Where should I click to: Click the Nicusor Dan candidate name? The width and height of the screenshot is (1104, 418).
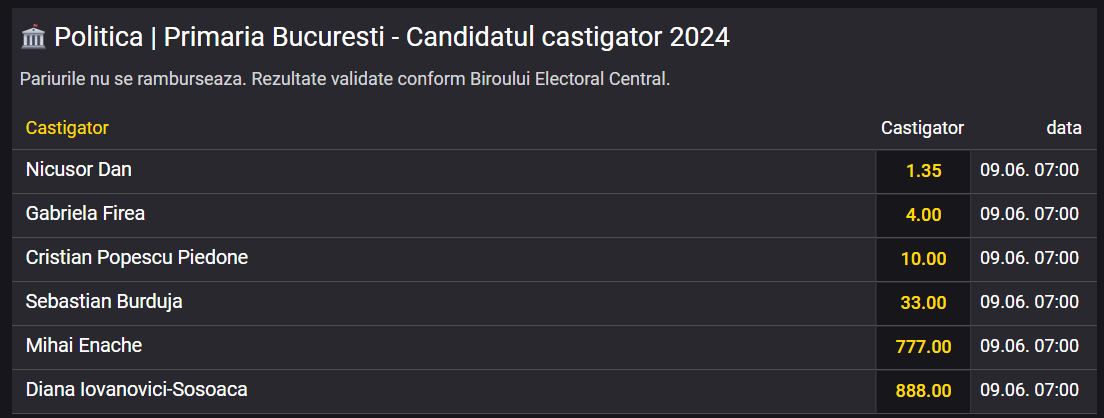click(79, 170)
